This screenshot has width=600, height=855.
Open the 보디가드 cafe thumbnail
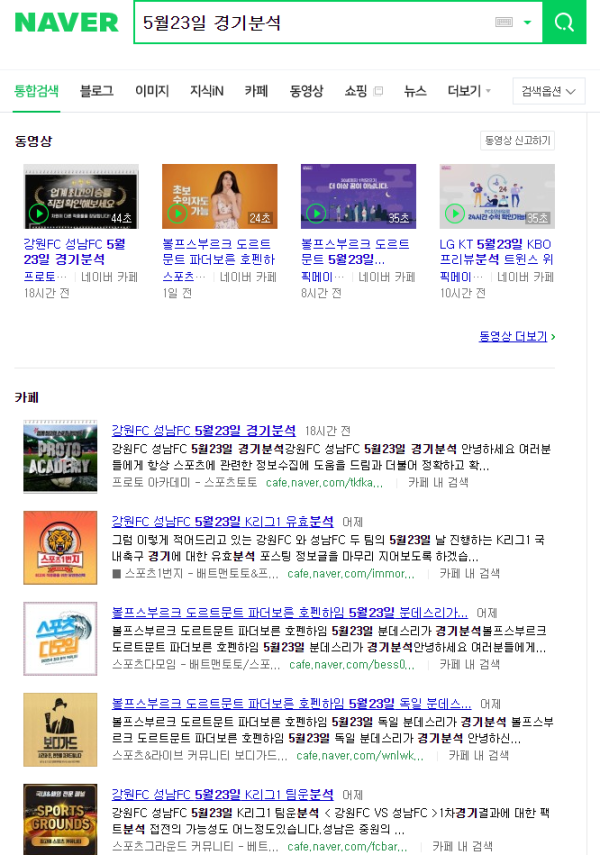click(x=60, y=730)
